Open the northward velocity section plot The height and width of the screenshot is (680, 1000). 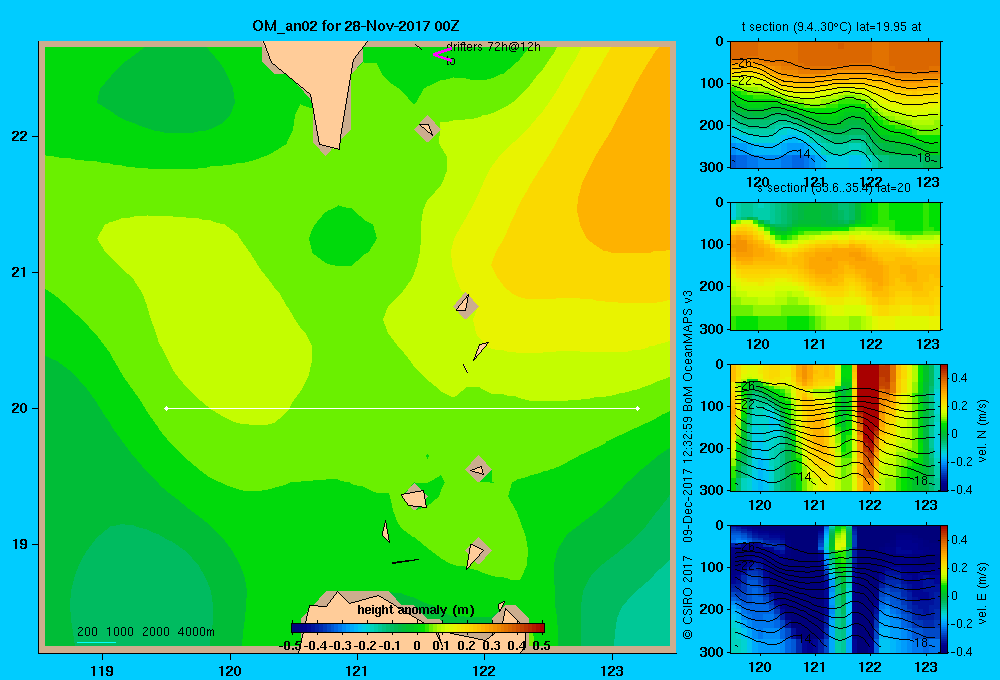point(835,427)
